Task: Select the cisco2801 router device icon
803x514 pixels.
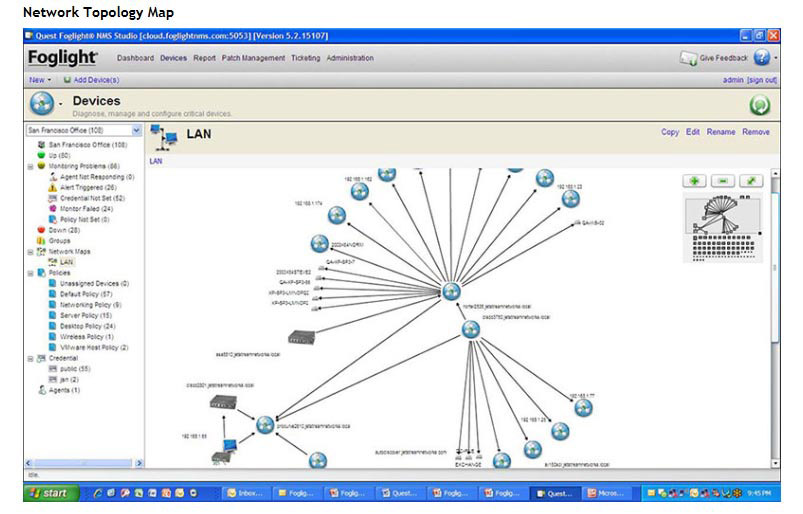Action: (223, 402)
